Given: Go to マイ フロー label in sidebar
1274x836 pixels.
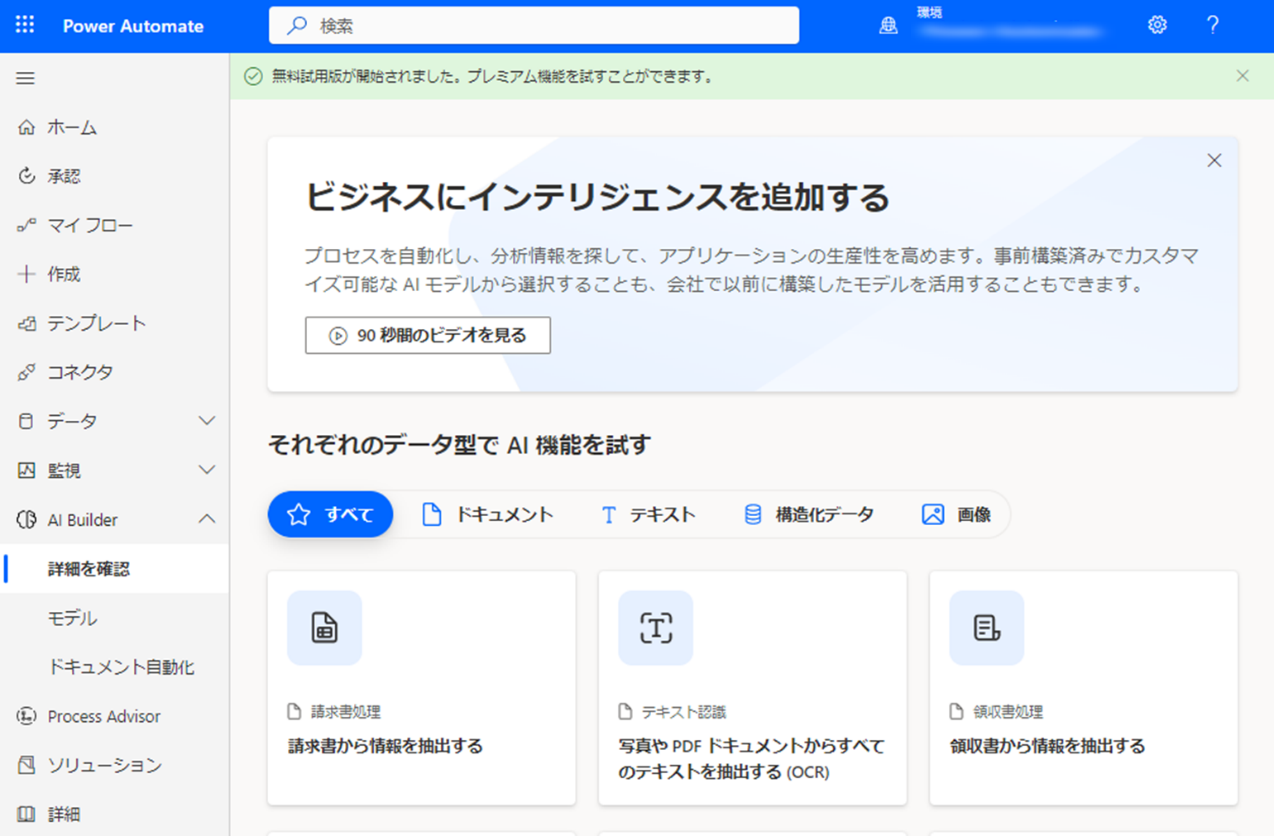Looking at the screenshot, I should [90, 225].
